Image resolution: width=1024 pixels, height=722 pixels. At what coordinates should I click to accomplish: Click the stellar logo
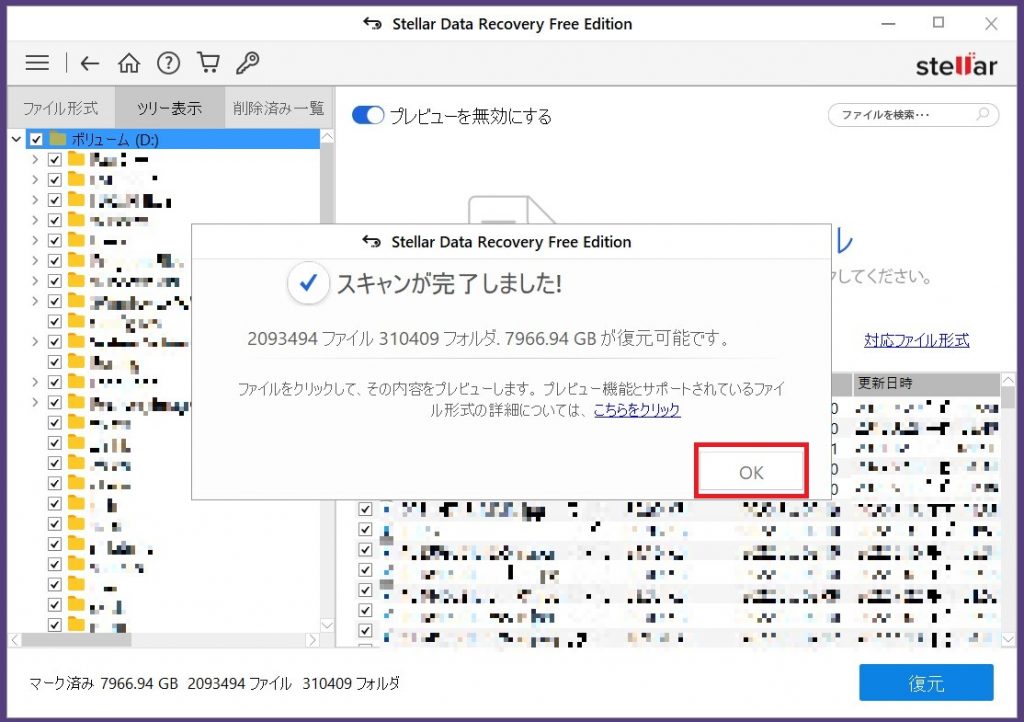(x=956, y=65)
